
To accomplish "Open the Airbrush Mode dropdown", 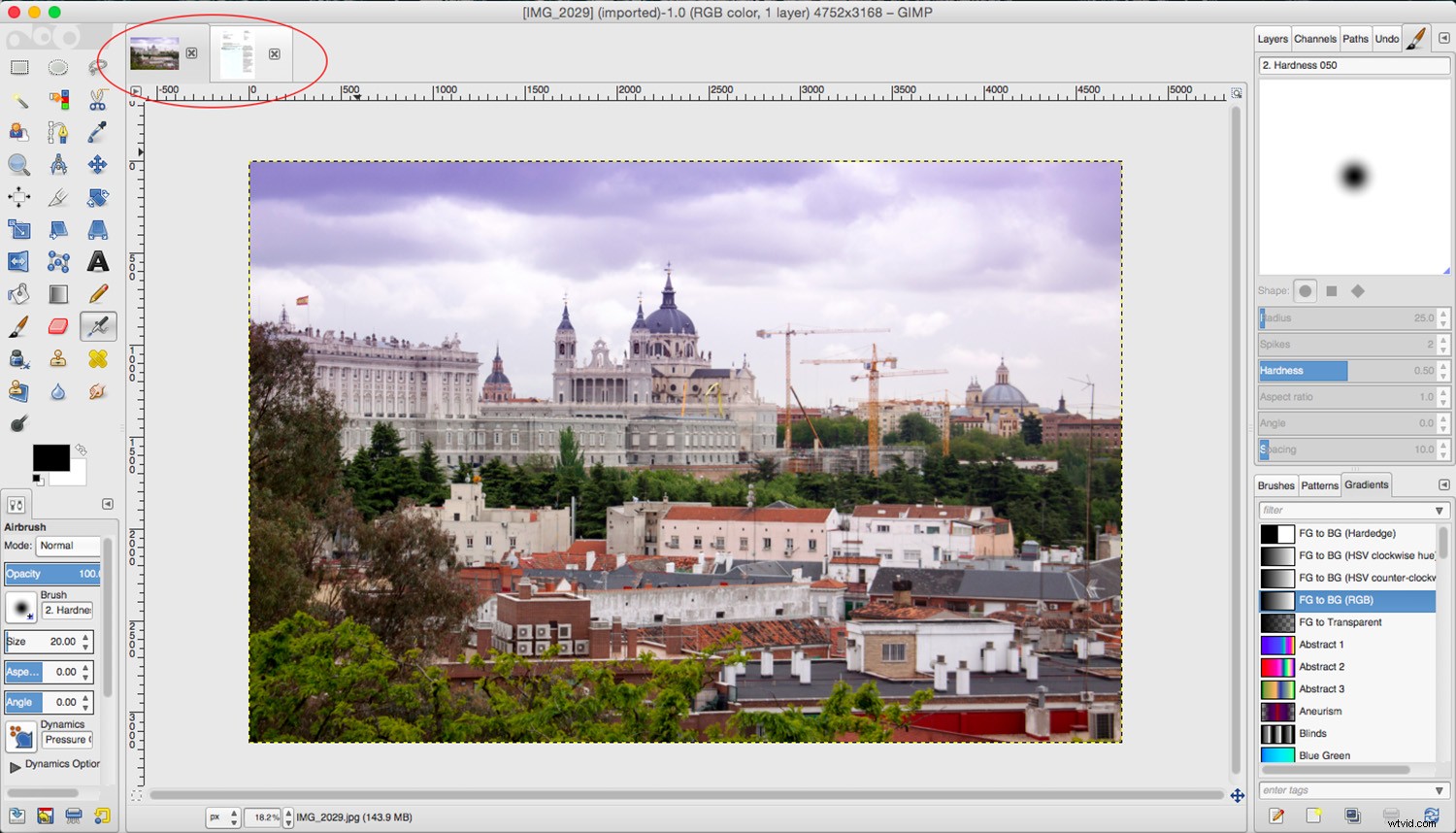I will 69,546.
